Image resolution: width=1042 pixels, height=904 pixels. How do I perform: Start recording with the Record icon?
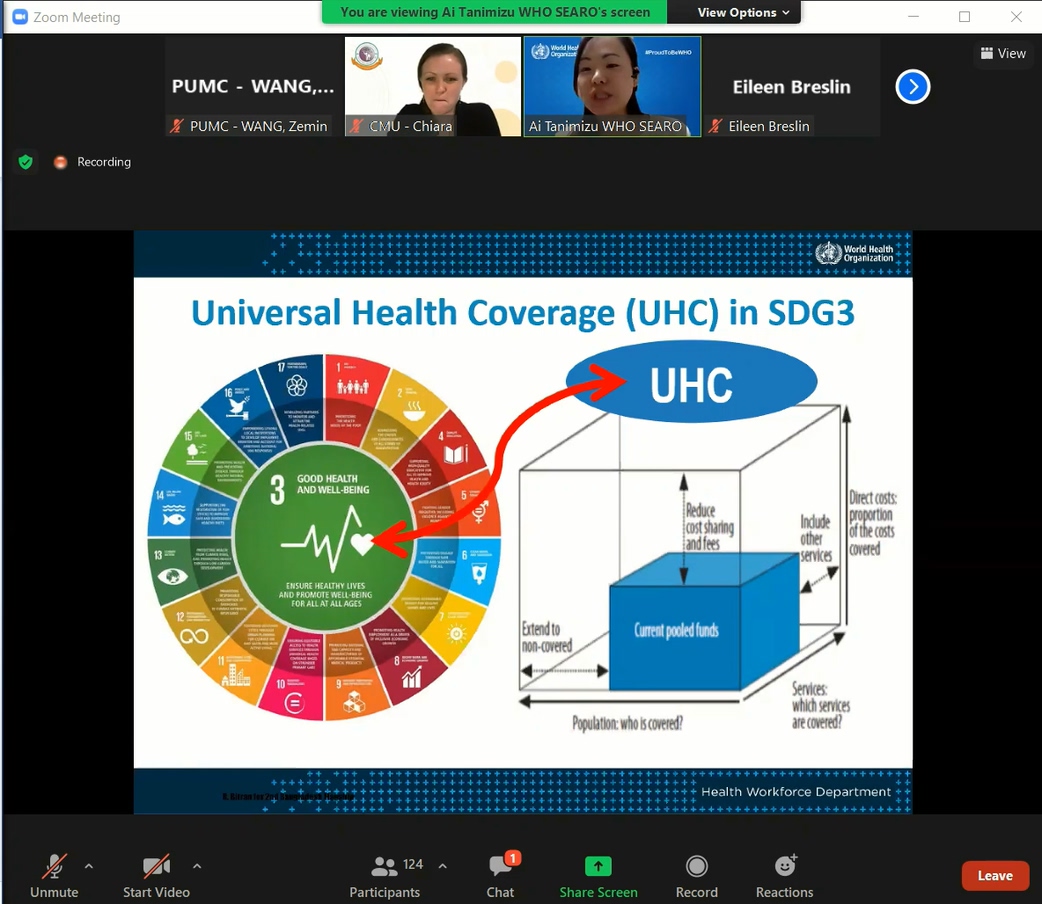(696, 866)
